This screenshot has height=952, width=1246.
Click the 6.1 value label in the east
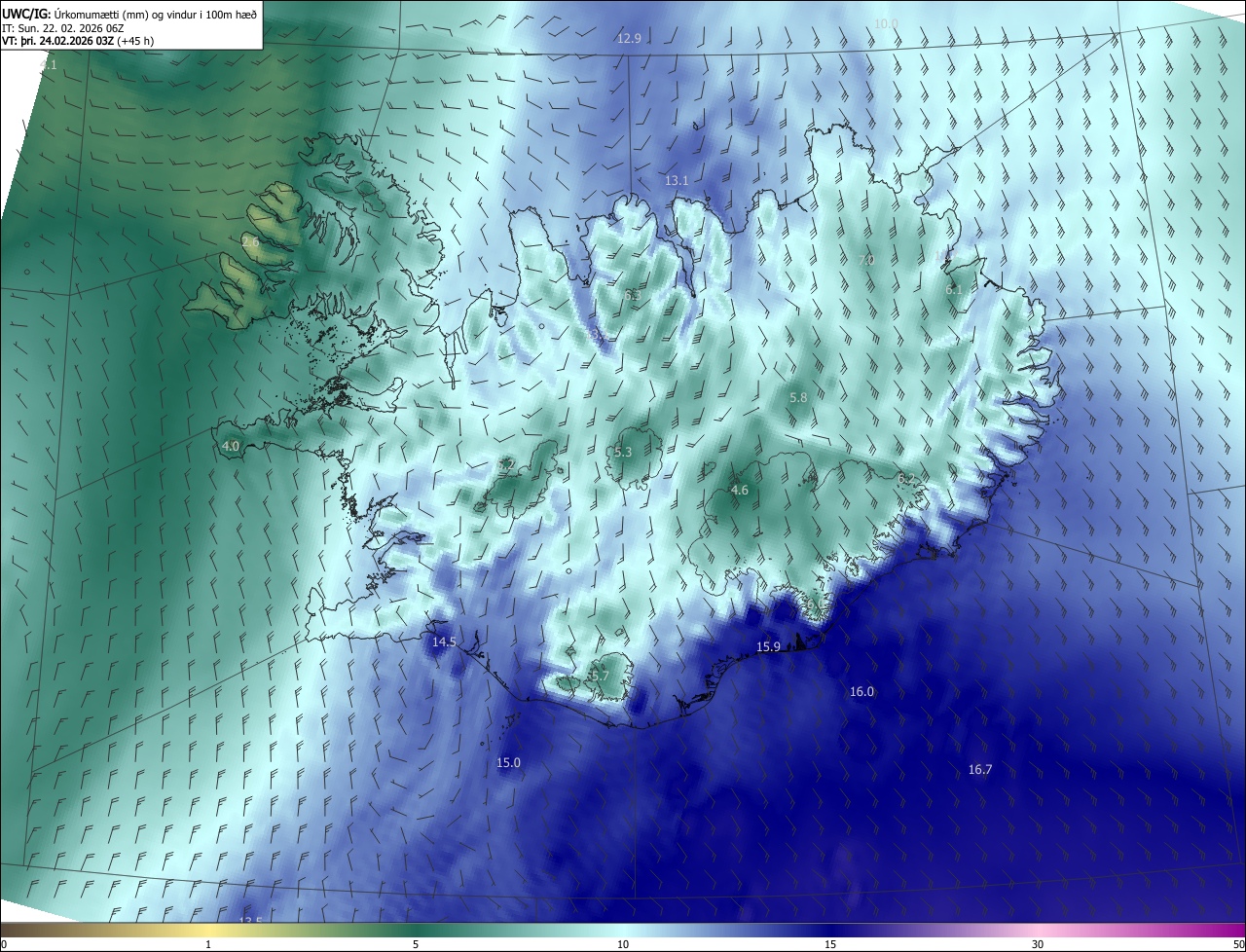pyautogui.click(x=954, y=290)
